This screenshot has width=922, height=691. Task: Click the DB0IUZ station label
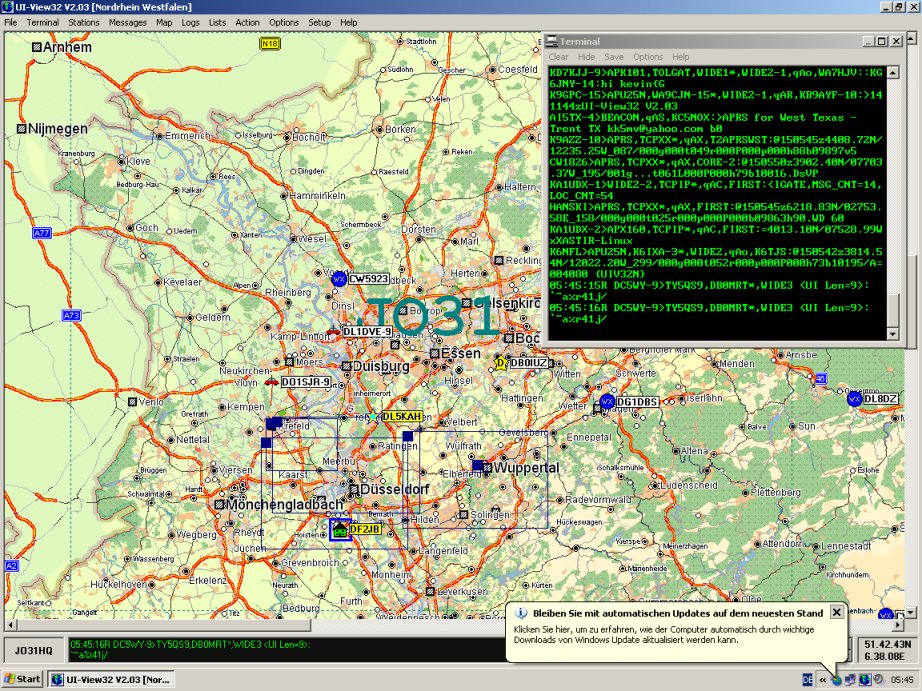tap(529, 363)
